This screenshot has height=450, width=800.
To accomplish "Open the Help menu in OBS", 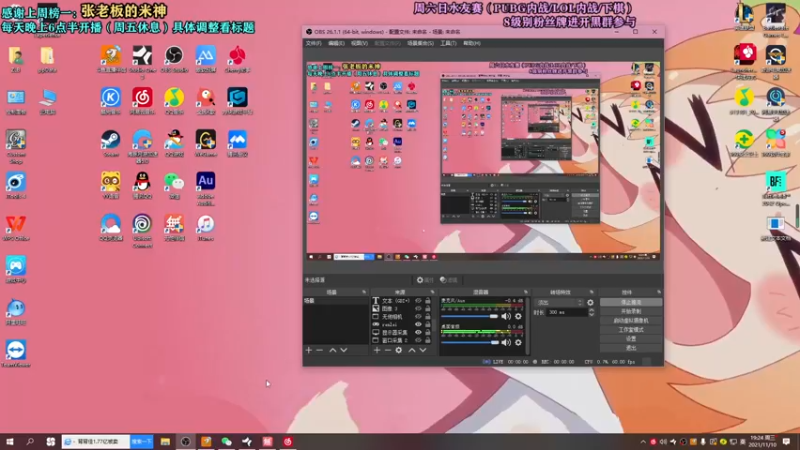I will click(472, 43).
